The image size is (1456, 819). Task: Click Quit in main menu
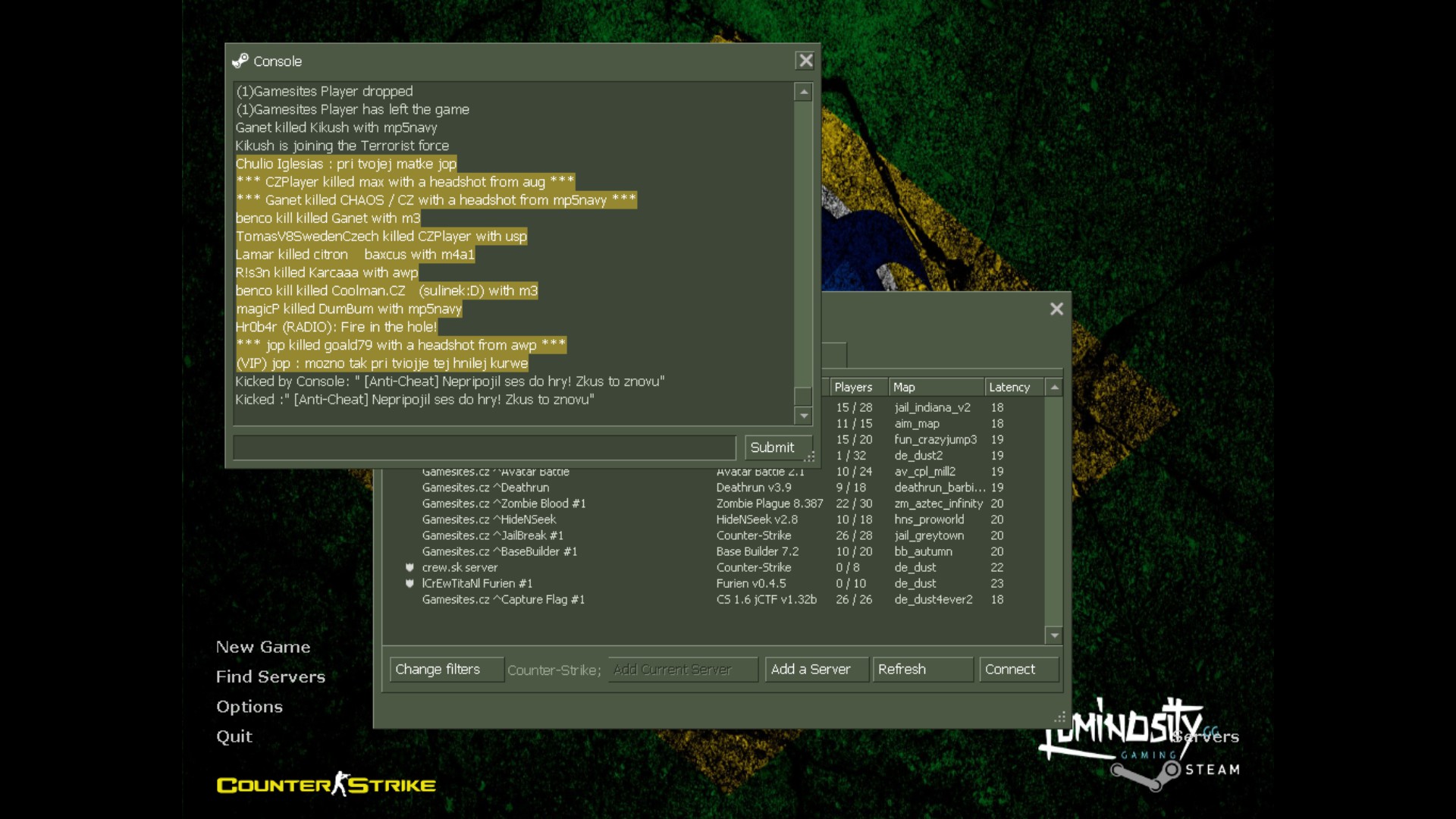point(234,736)
